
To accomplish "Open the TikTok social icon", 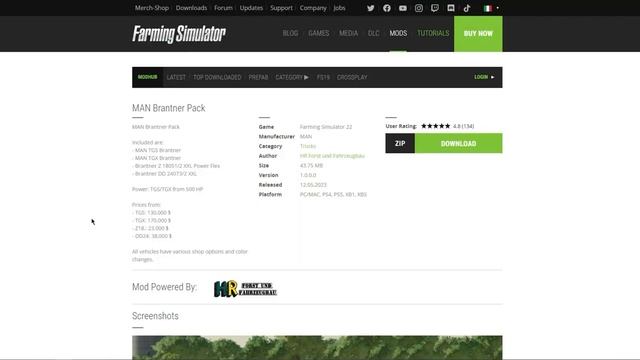I will [x=467, y=8].
